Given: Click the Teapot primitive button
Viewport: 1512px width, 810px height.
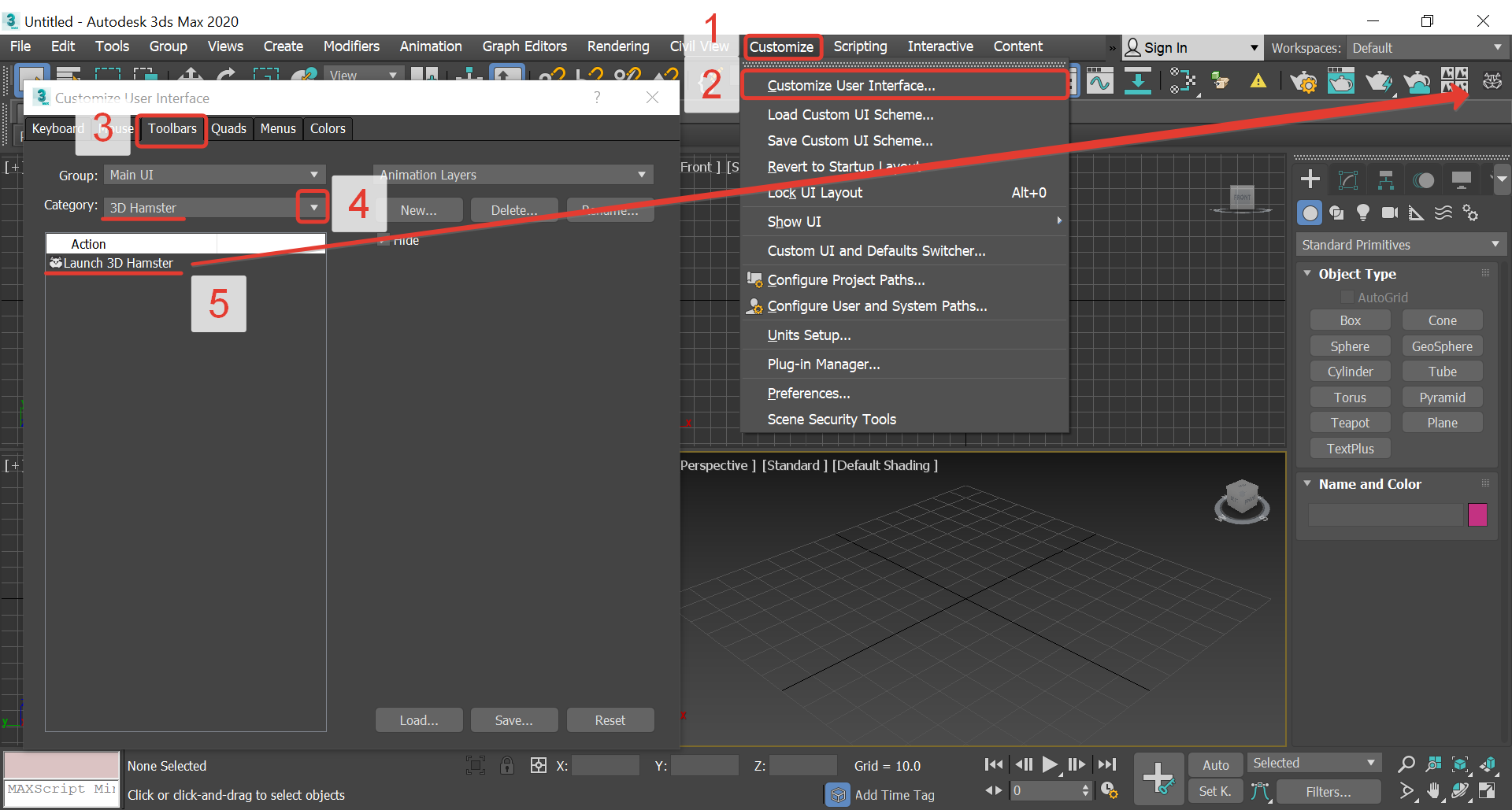Looking at the screenshot, I should pyautogui.click(x=1350, y=423).
